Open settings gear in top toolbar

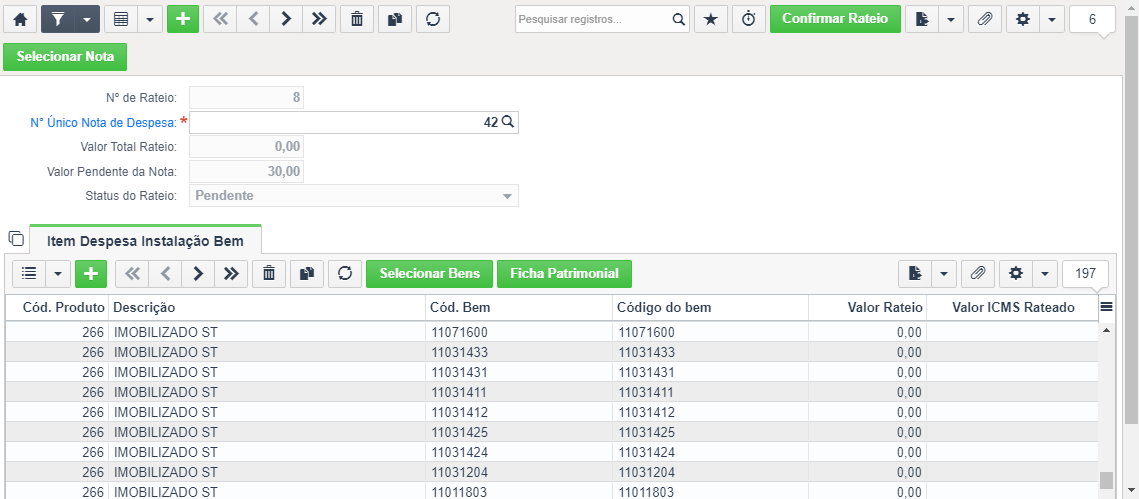click(1023, 19)
